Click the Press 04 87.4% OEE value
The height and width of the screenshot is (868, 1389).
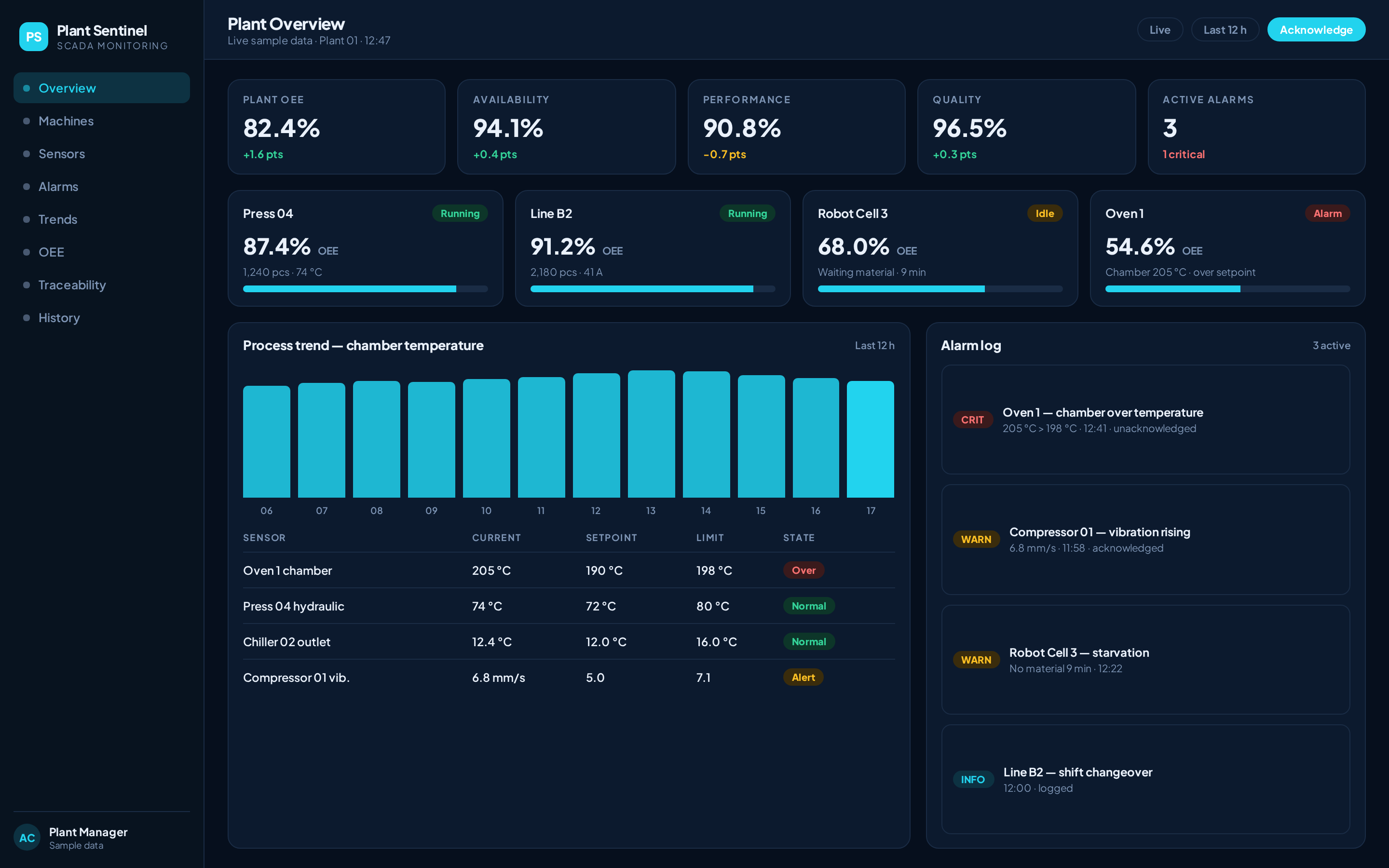[x=277, y=247]
